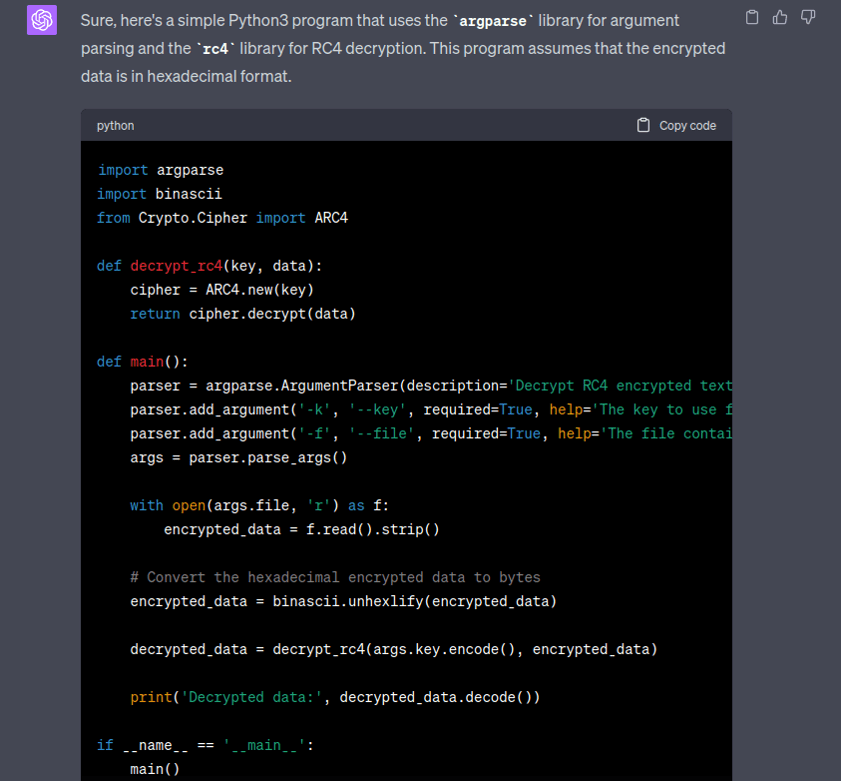Copy the response using the clipboard icon
The image size is (841, 781).
point(753,17)
